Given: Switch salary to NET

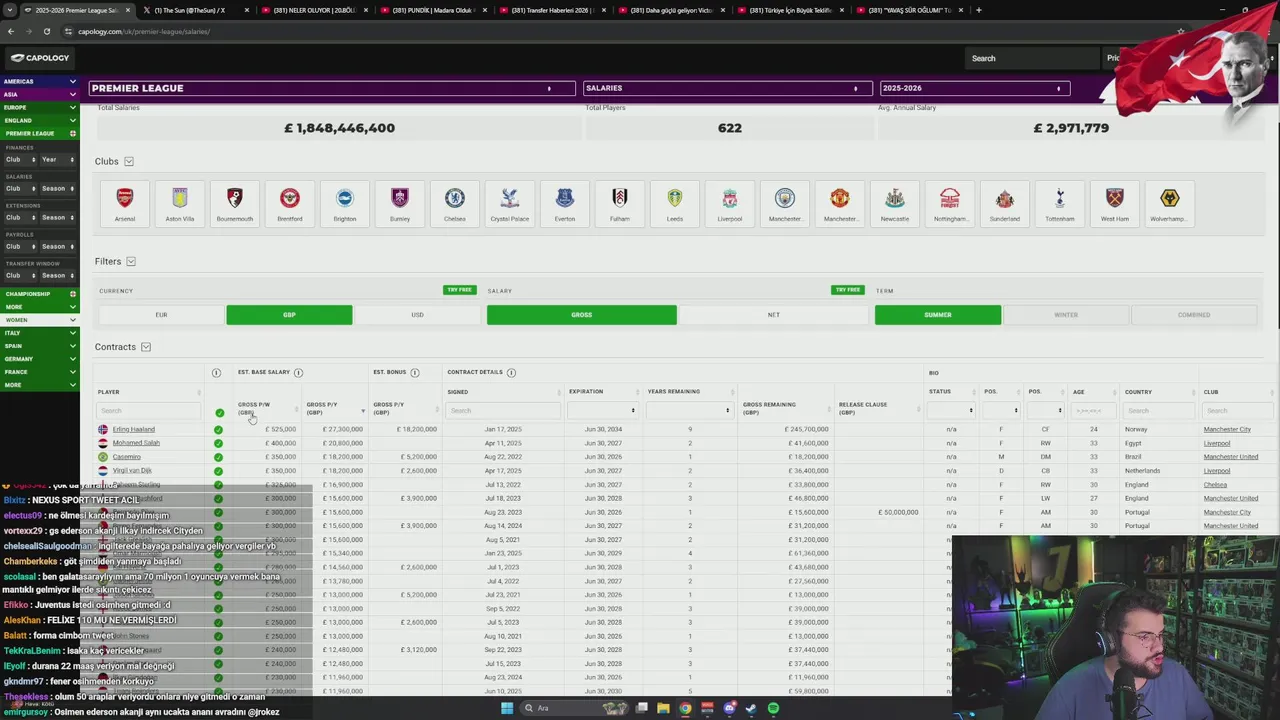Looking at the screenshot, I should coord(773,315).
